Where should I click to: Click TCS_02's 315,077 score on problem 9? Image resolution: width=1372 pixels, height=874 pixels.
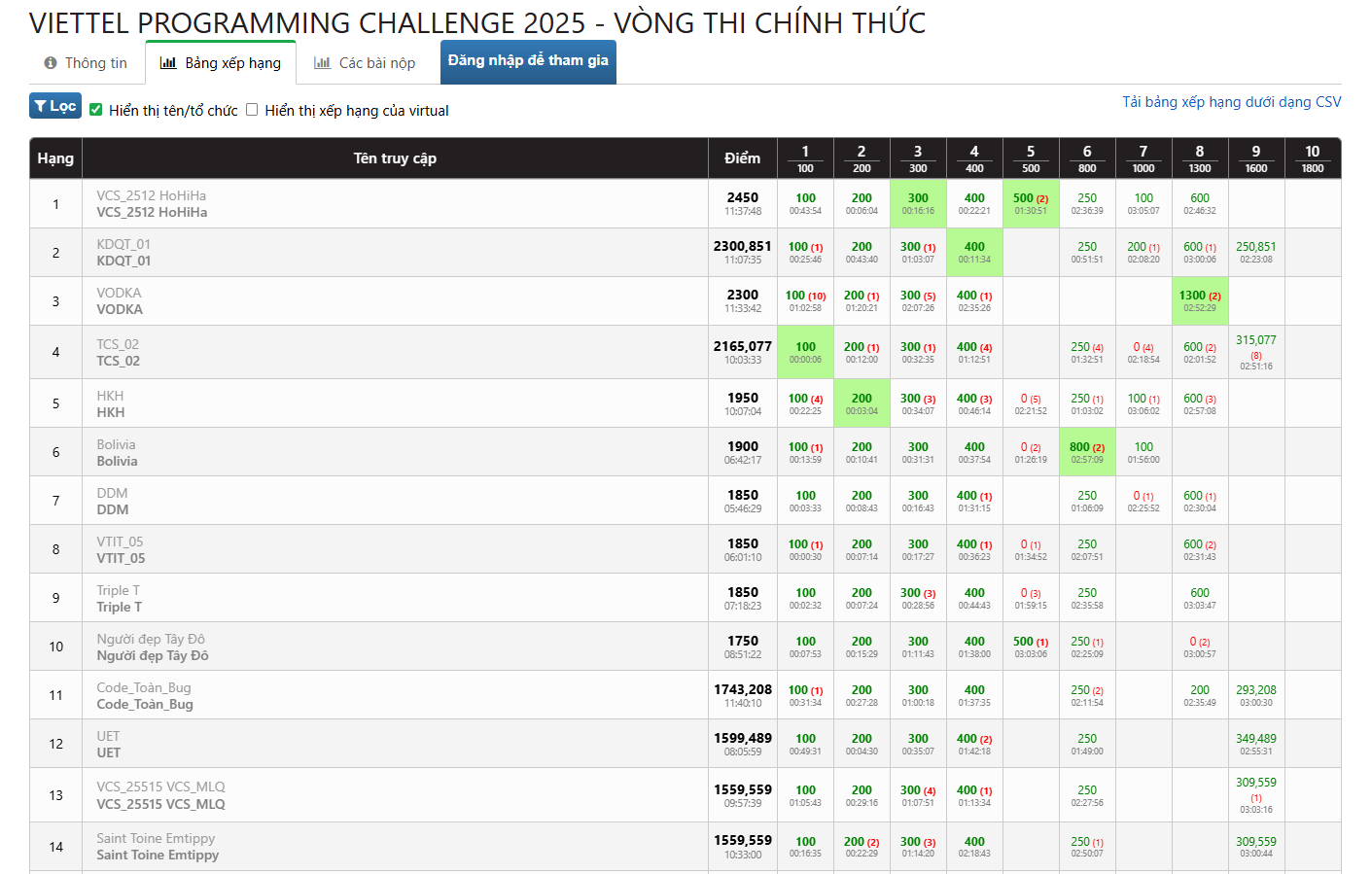1256,352
